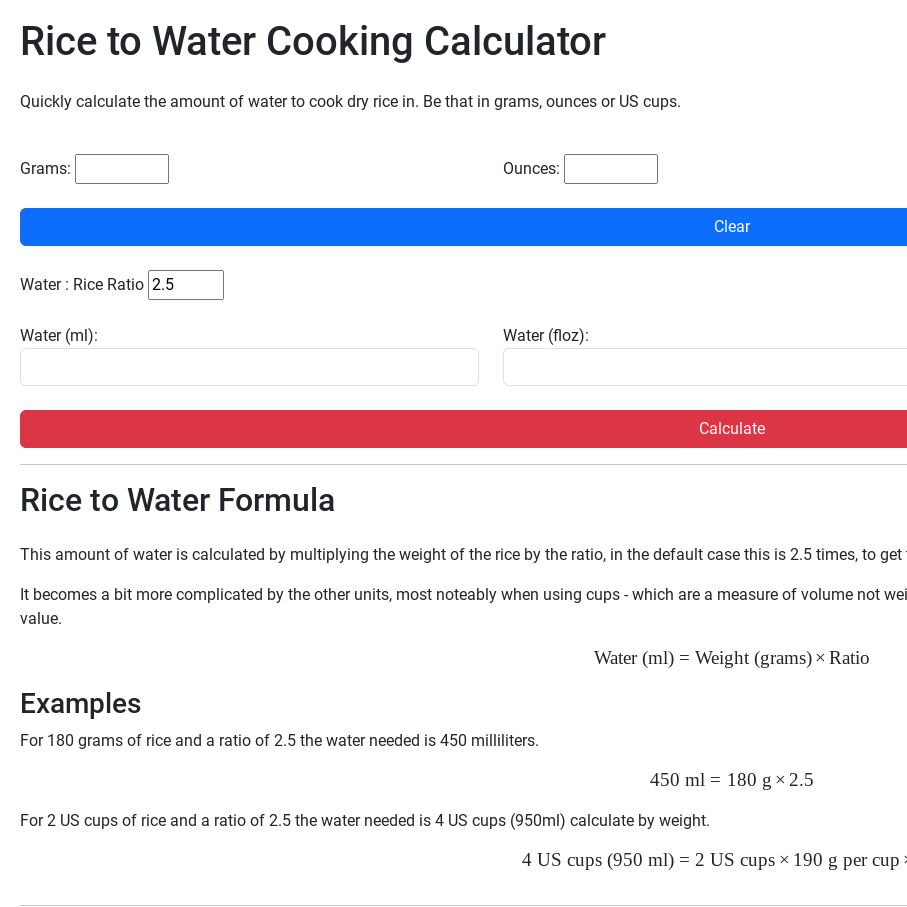Click the 'Water : Rice Ratio' label
This screenshot has width=907, height=907.
pos(82,285)
